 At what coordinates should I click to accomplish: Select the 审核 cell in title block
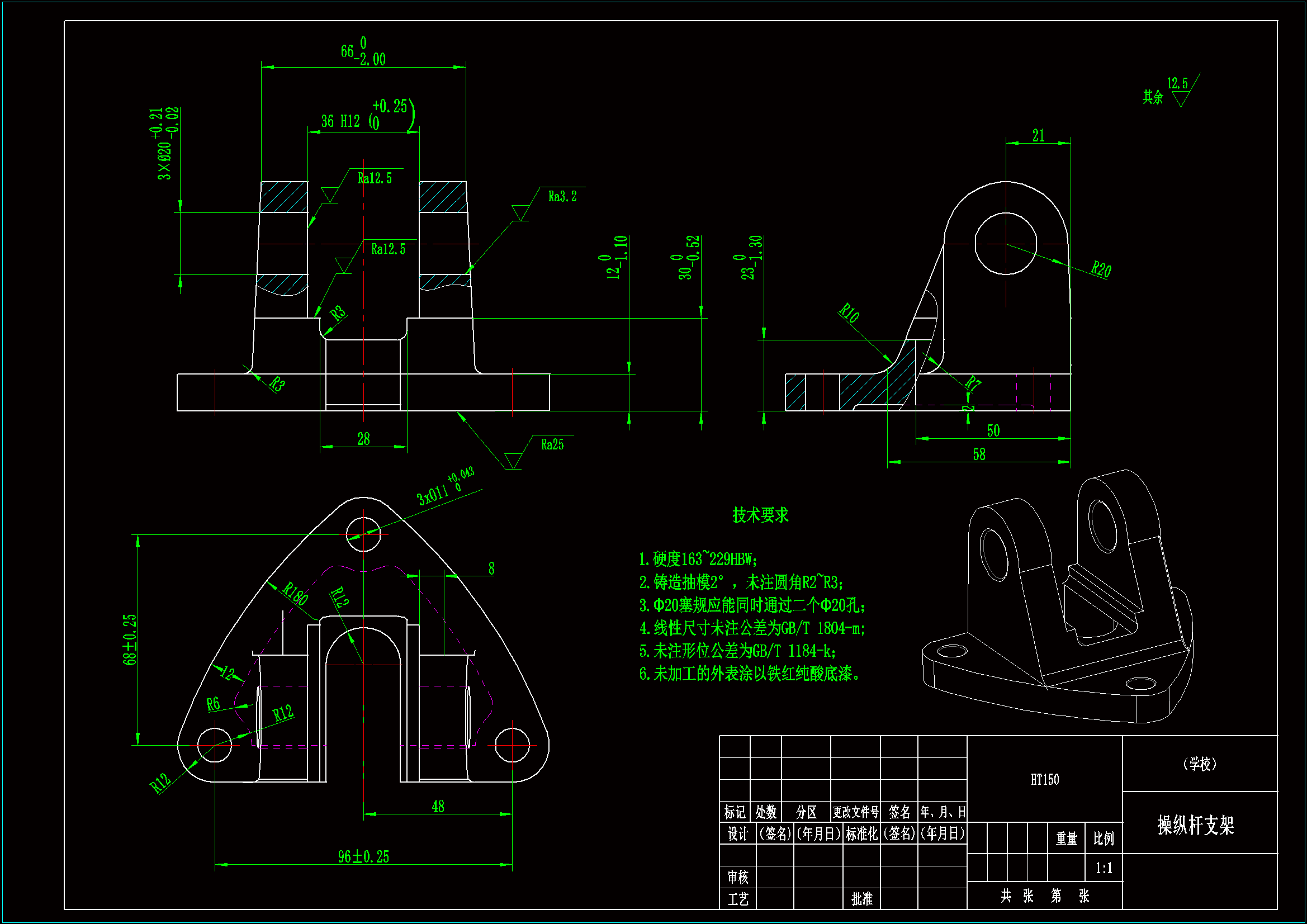pos(737,876)
